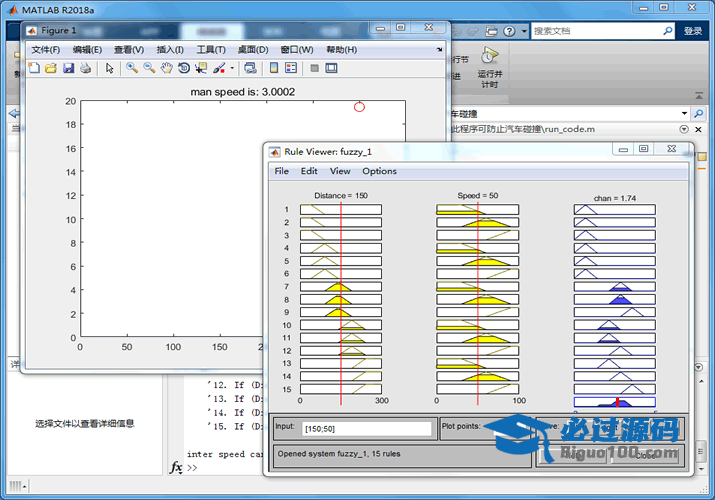Activate the Zoom Out tool

coord(149,68)
